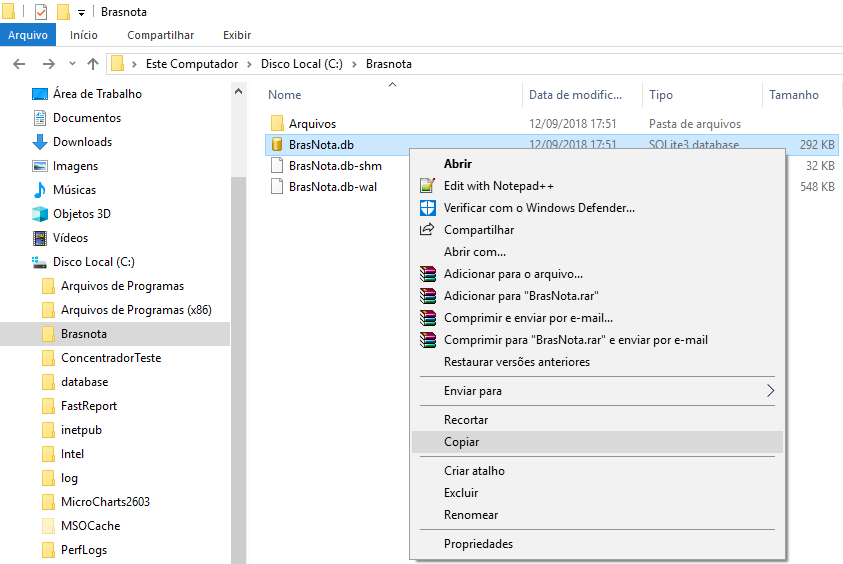Screen dimensions: 843x564
Task: Open the FastReport folder in sidebar
Action: click(89, 406)
